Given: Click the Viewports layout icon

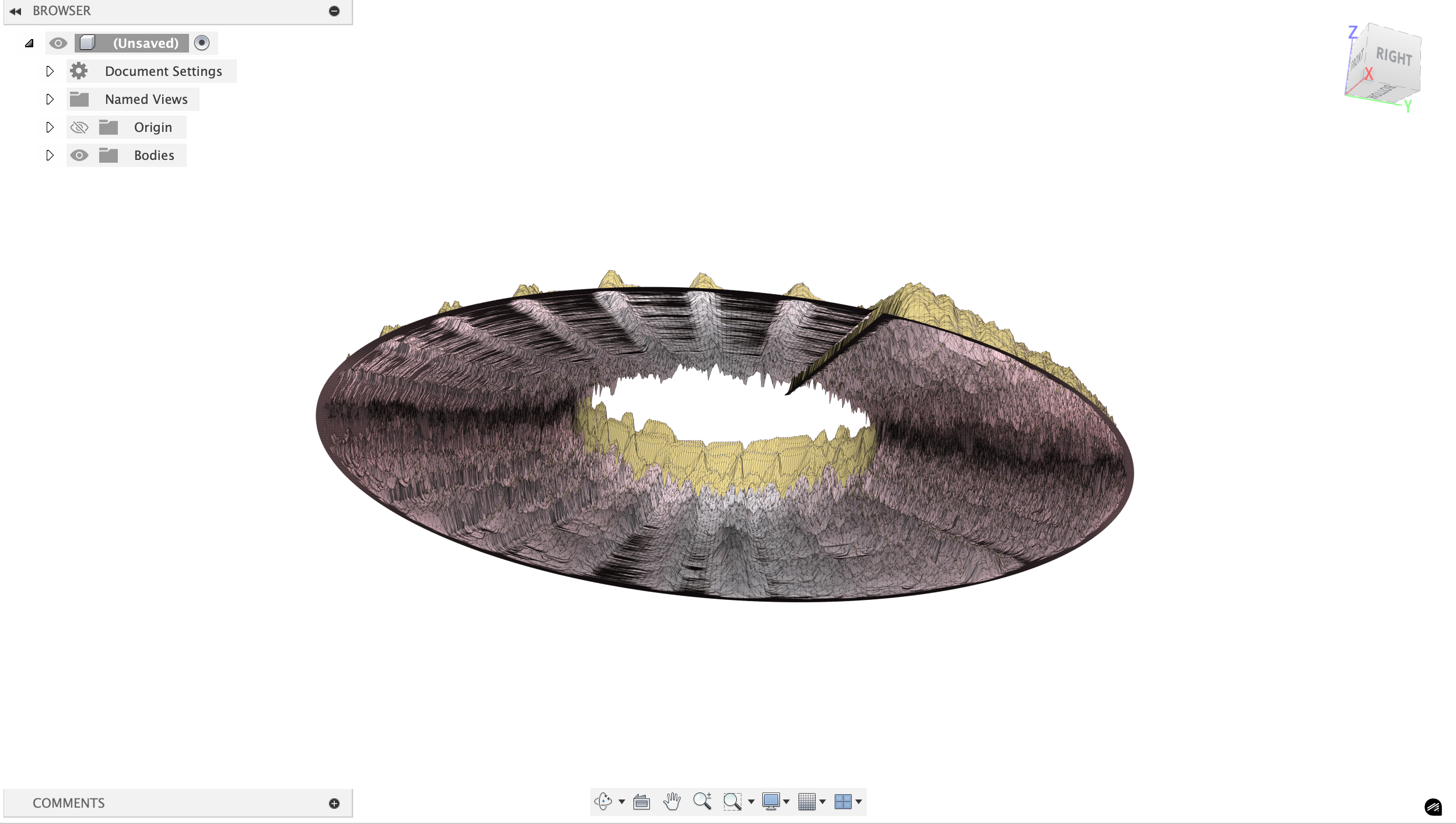Looking at the screenshot, I should pyautogui.click(x=843, y=801).
